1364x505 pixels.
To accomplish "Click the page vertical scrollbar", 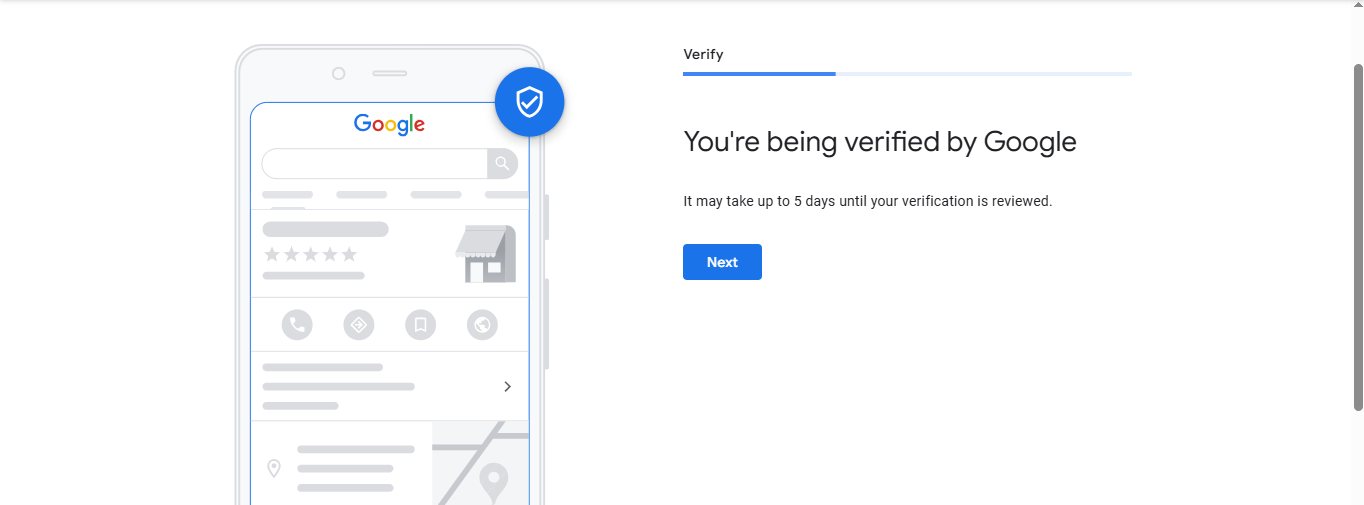I will point(1357,236).
